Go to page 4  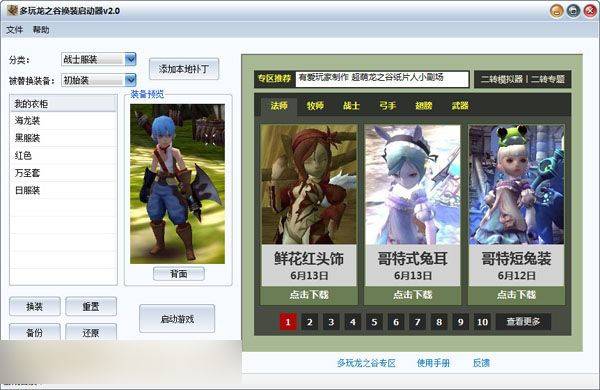353,322
